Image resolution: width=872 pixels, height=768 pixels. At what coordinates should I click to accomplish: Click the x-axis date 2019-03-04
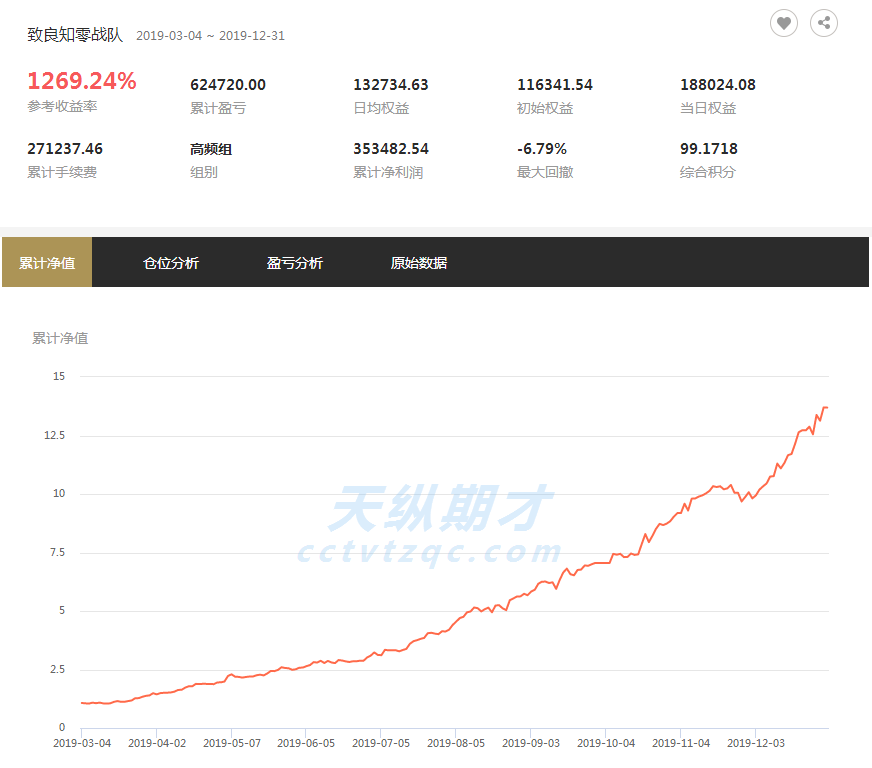coord(82,743)
